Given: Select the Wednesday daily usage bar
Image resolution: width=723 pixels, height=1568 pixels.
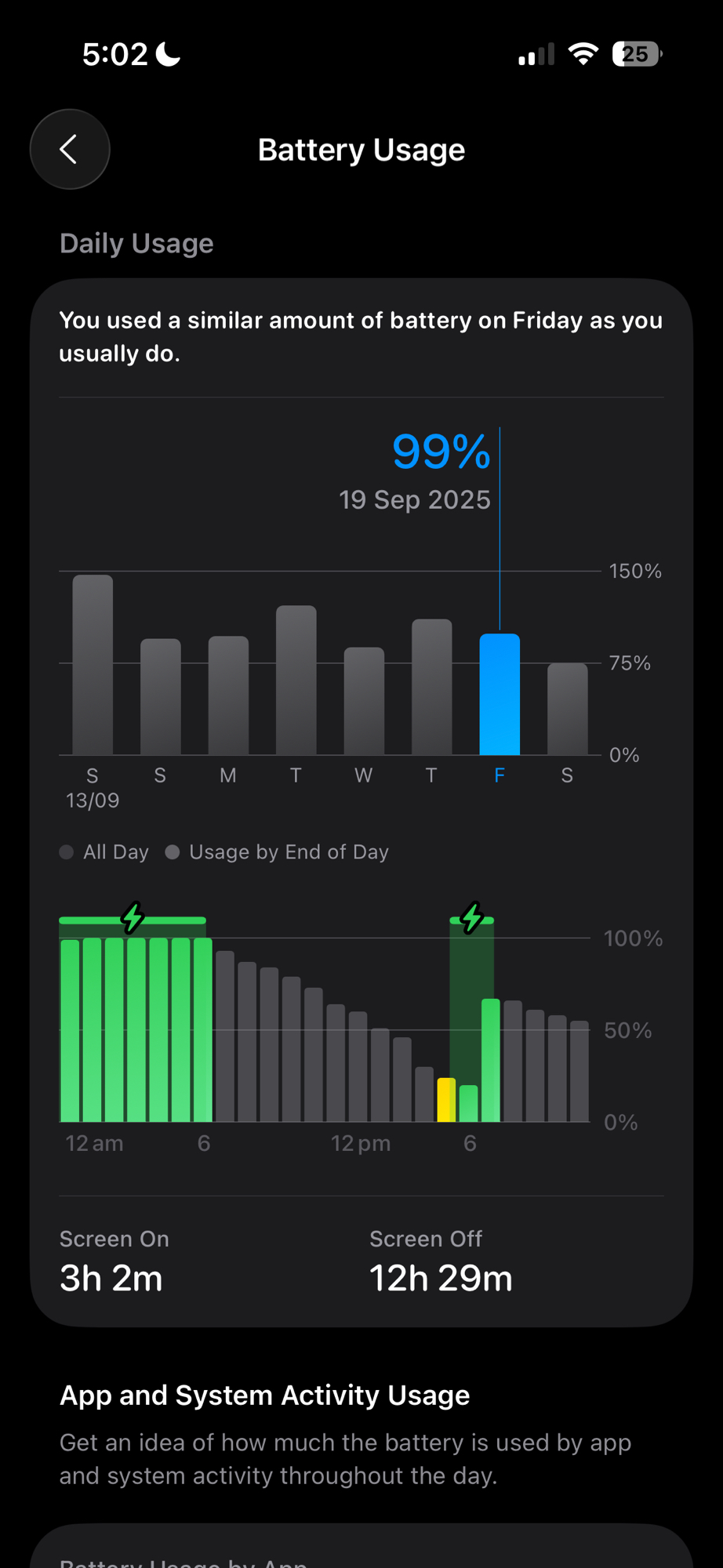Looking at the screenshot, I should pos(364,701).
